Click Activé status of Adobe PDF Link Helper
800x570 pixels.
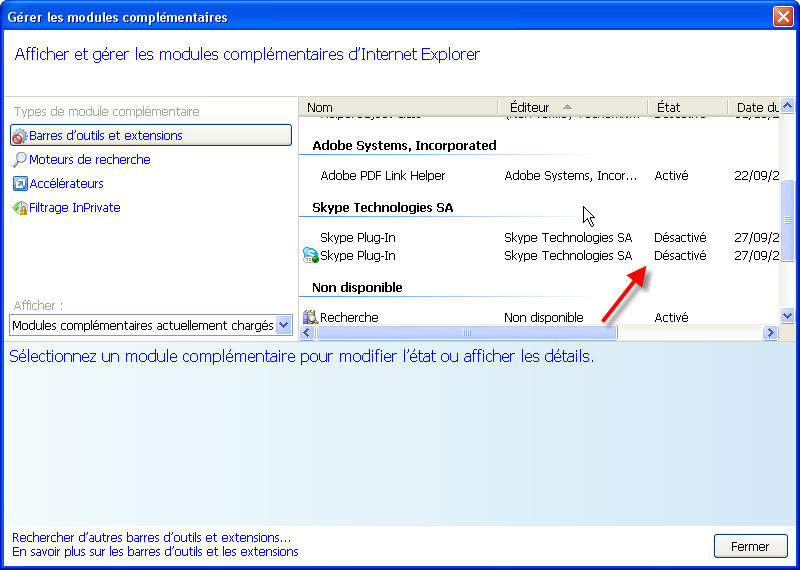pos(671,176)
